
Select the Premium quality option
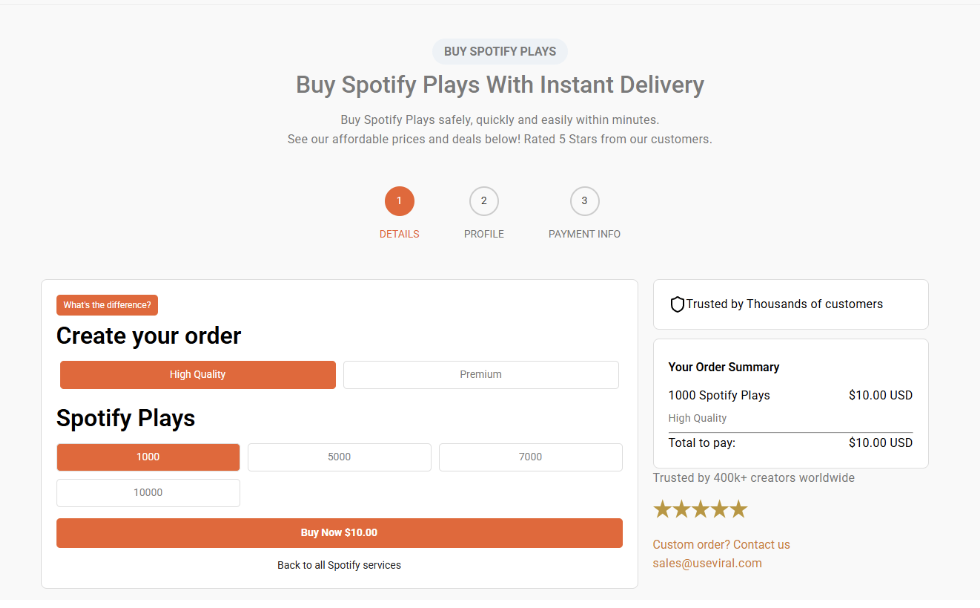[x=480, y=375]
